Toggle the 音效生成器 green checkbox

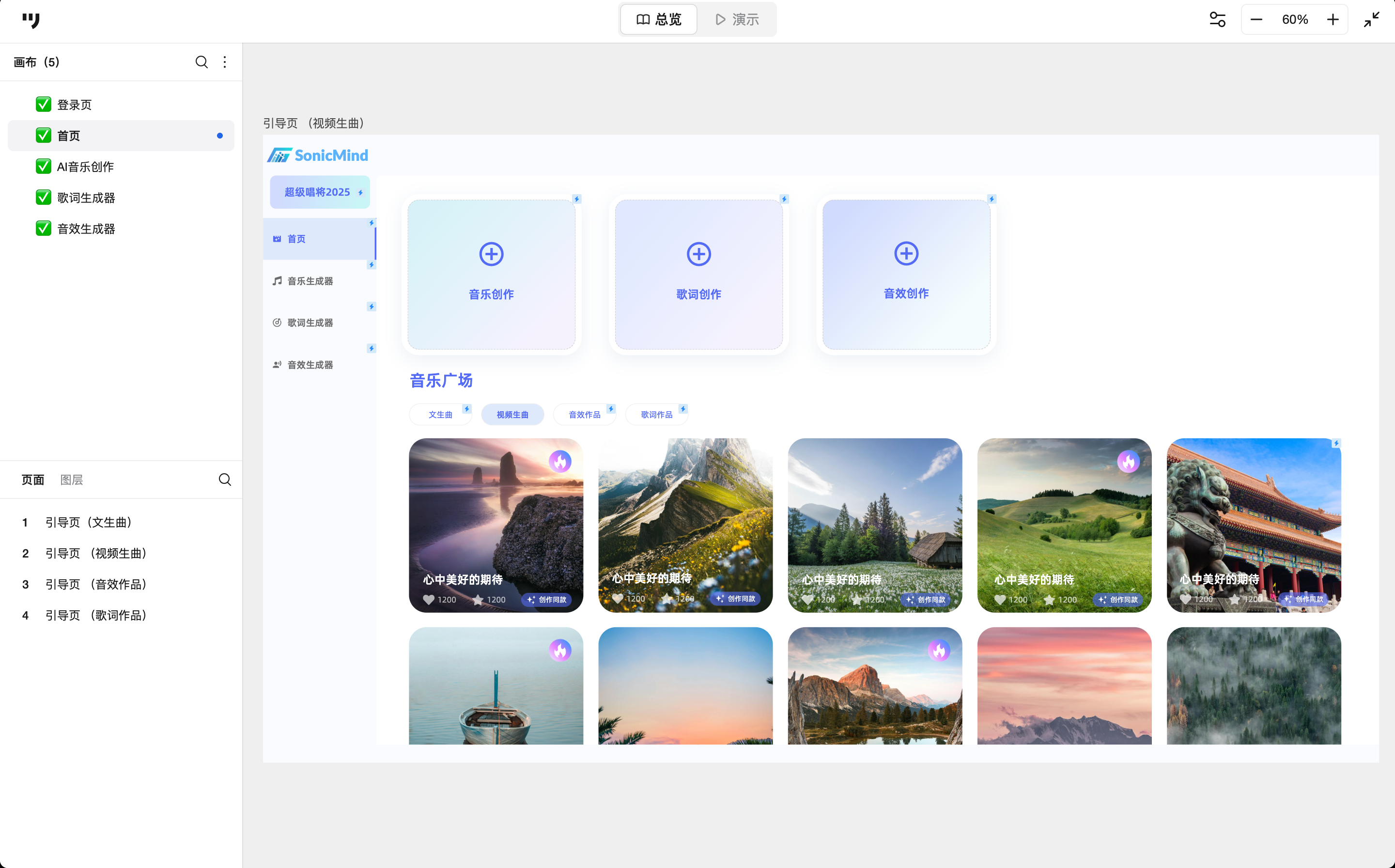(43, 229)
